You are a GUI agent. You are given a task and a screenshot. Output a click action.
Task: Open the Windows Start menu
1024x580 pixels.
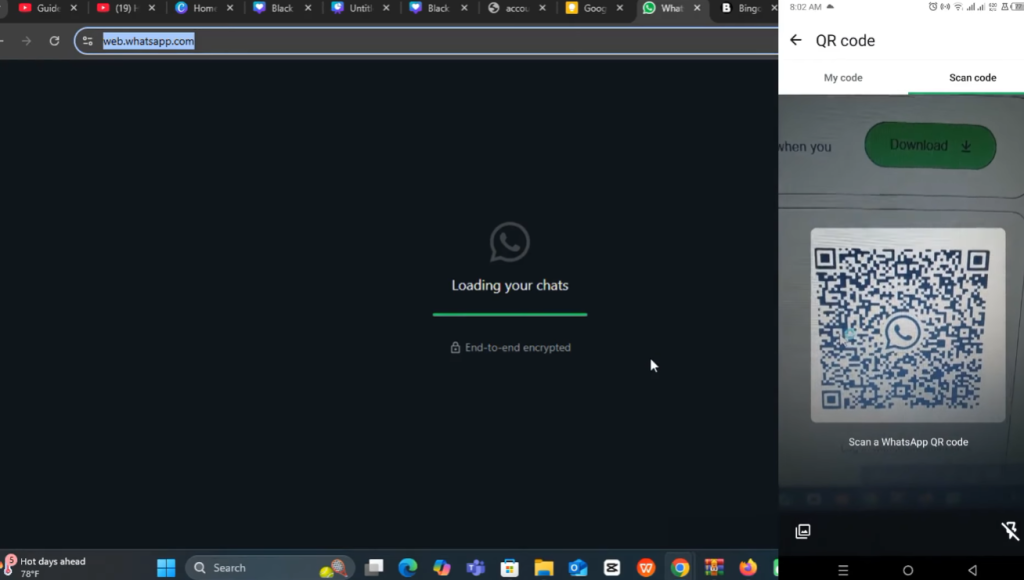point(166,568)
